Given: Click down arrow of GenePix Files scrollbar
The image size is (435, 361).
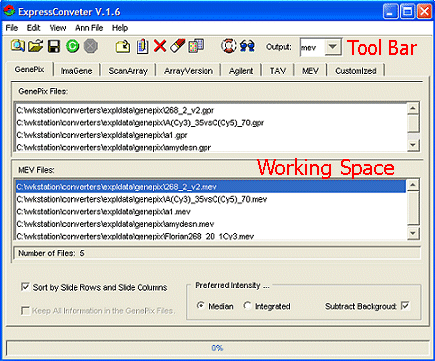Looking at the screenshot, I should [x=413, y=145].
